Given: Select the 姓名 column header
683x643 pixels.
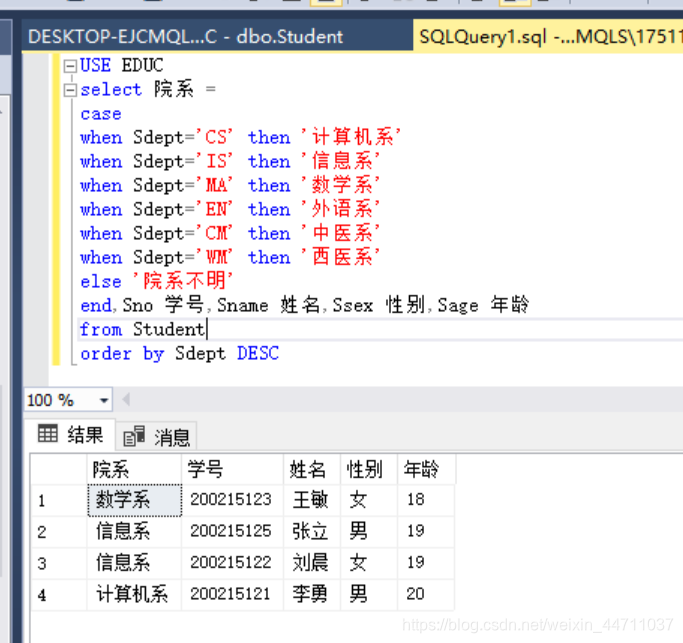Looking at the screenshot, I should (312, 469).
